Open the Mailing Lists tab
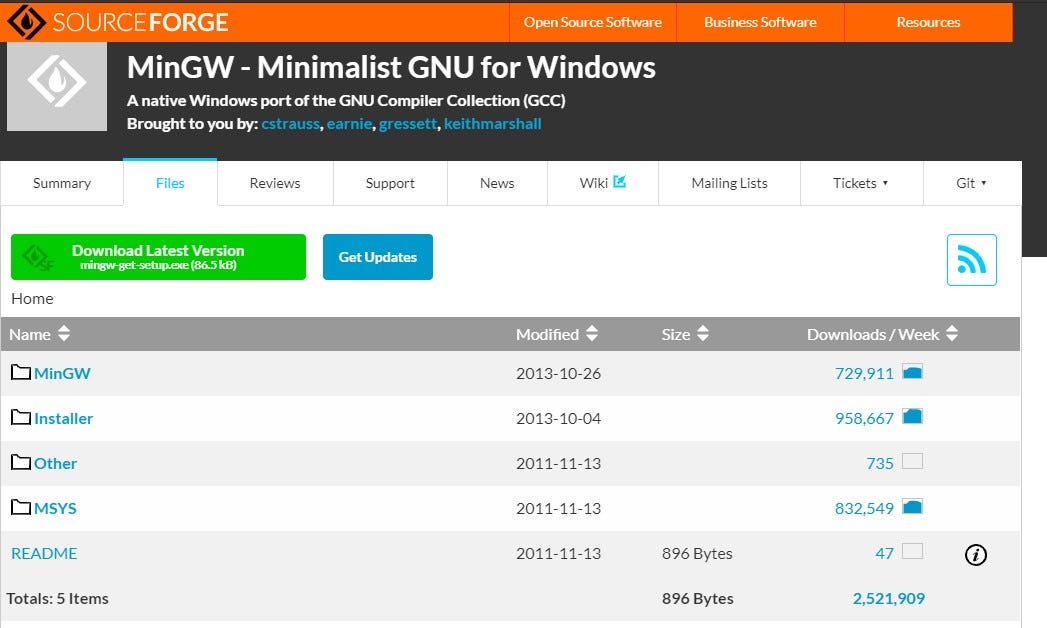Screen dimensions: 1047x628 (x=729, y=183)
